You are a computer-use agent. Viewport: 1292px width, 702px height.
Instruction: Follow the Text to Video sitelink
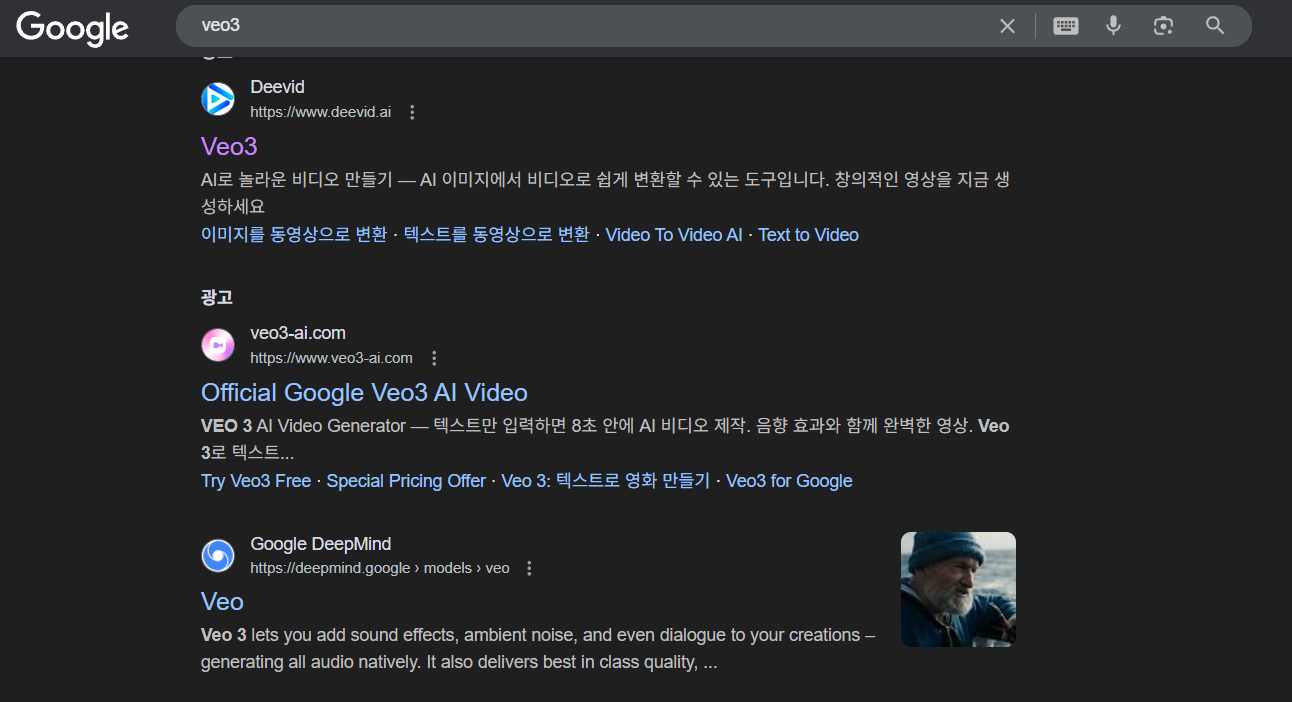click(x=808, y=235)
